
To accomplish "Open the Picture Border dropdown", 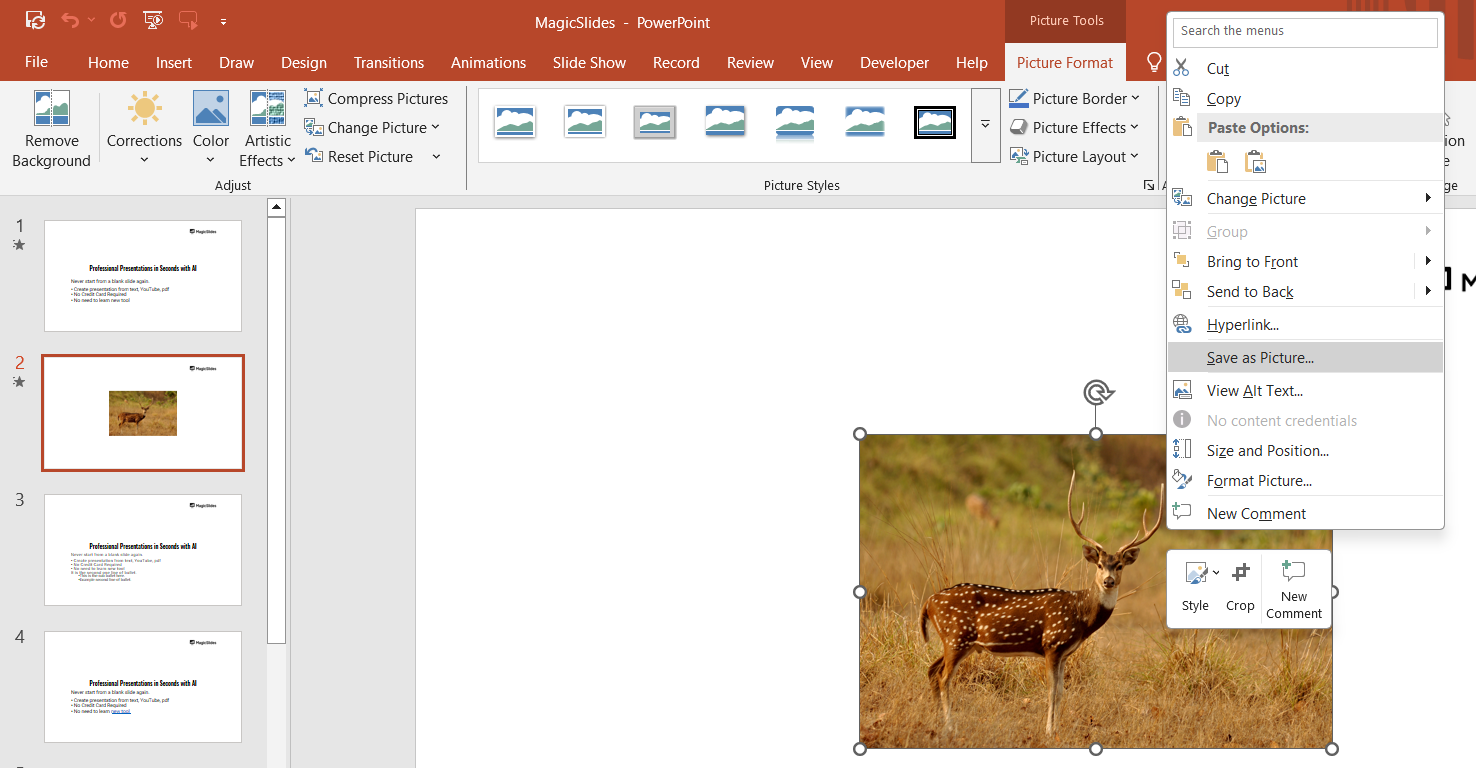I will pos(1075,98).
